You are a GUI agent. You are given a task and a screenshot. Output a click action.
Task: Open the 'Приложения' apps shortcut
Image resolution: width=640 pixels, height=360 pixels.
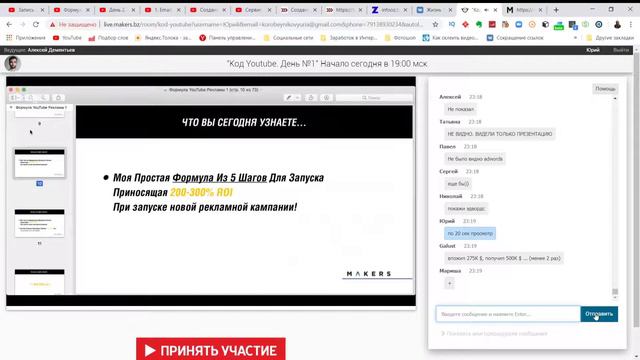click(26, 38)
